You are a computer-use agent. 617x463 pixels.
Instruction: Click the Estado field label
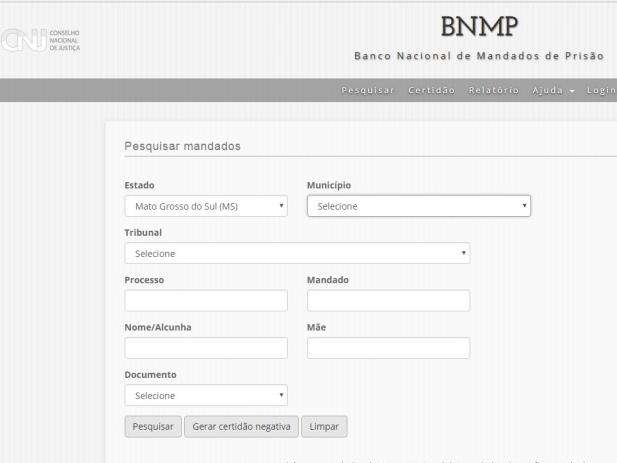pyautogui.click(x=139, y=185)
